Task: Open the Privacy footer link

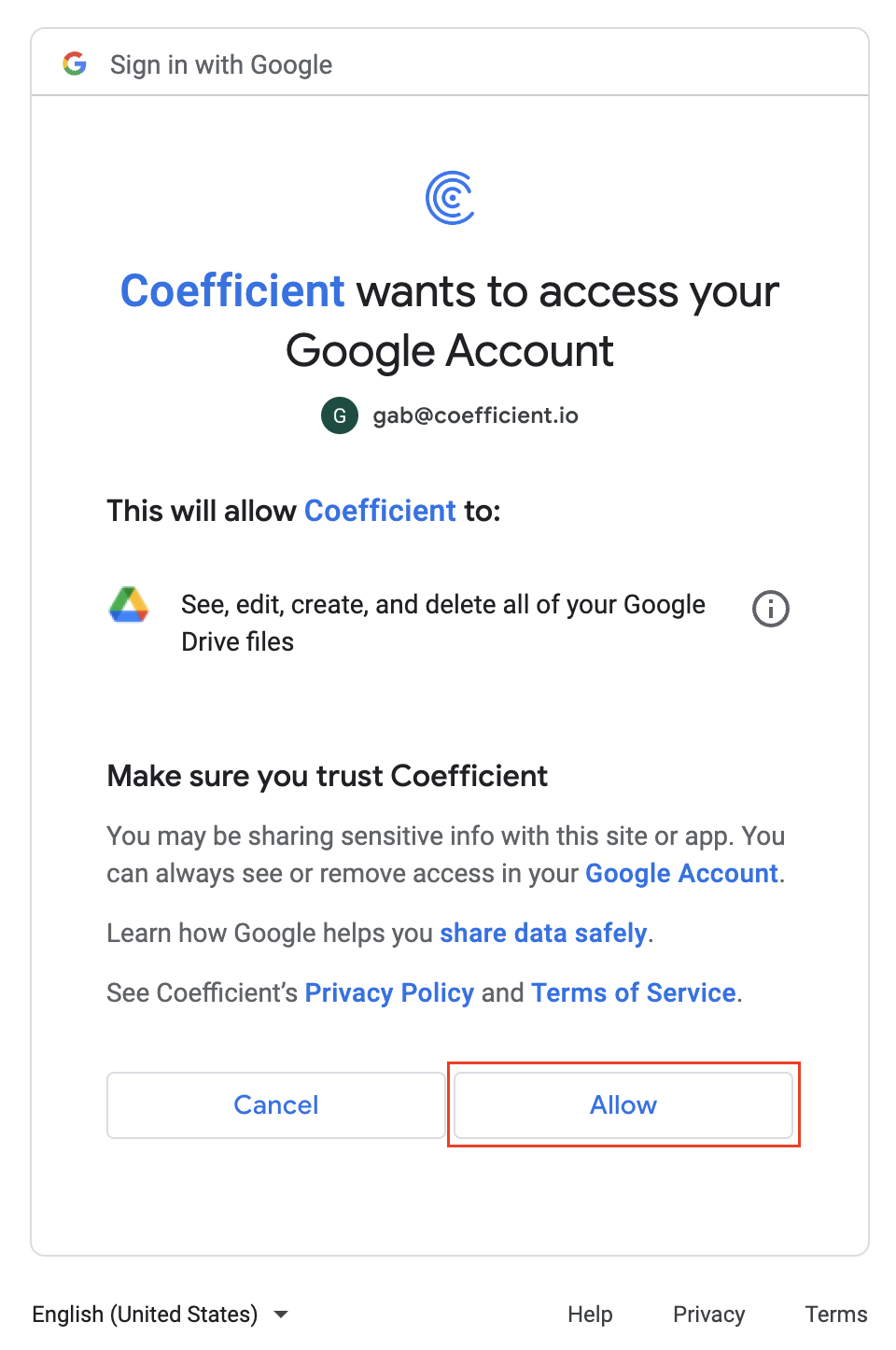Action: 709,1315
